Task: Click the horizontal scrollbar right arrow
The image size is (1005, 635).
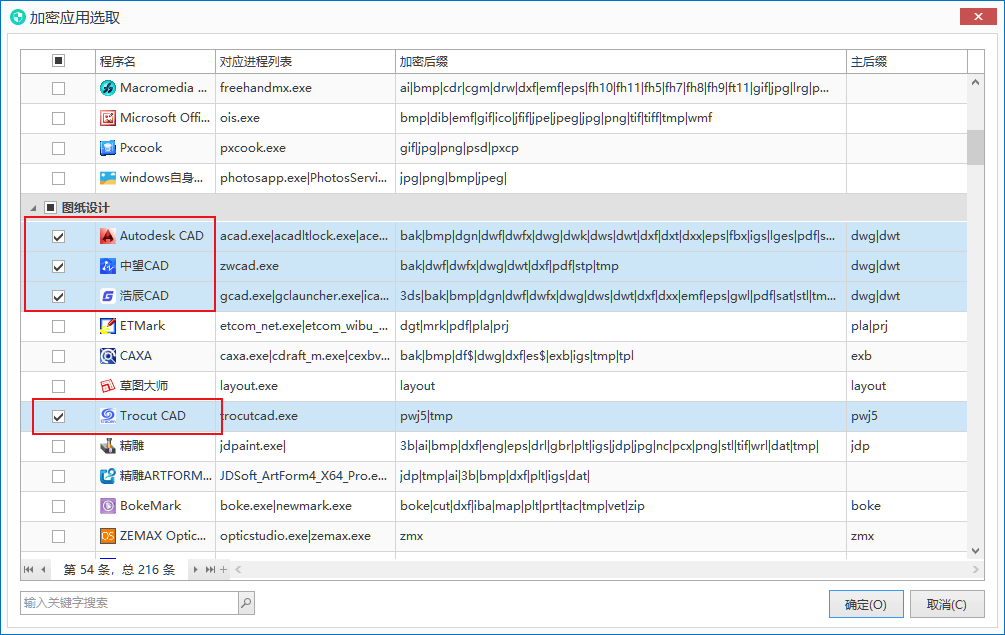Action: (x=976, y=569)
